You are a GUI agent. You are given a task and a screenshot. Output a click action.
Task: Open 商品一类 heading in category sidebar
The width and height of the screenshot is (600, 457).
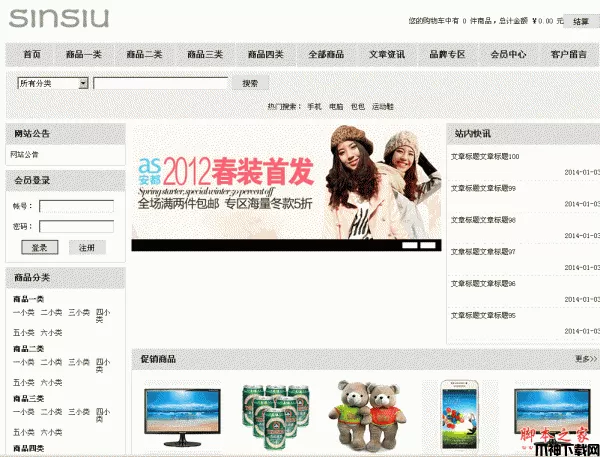click(28, 299)
